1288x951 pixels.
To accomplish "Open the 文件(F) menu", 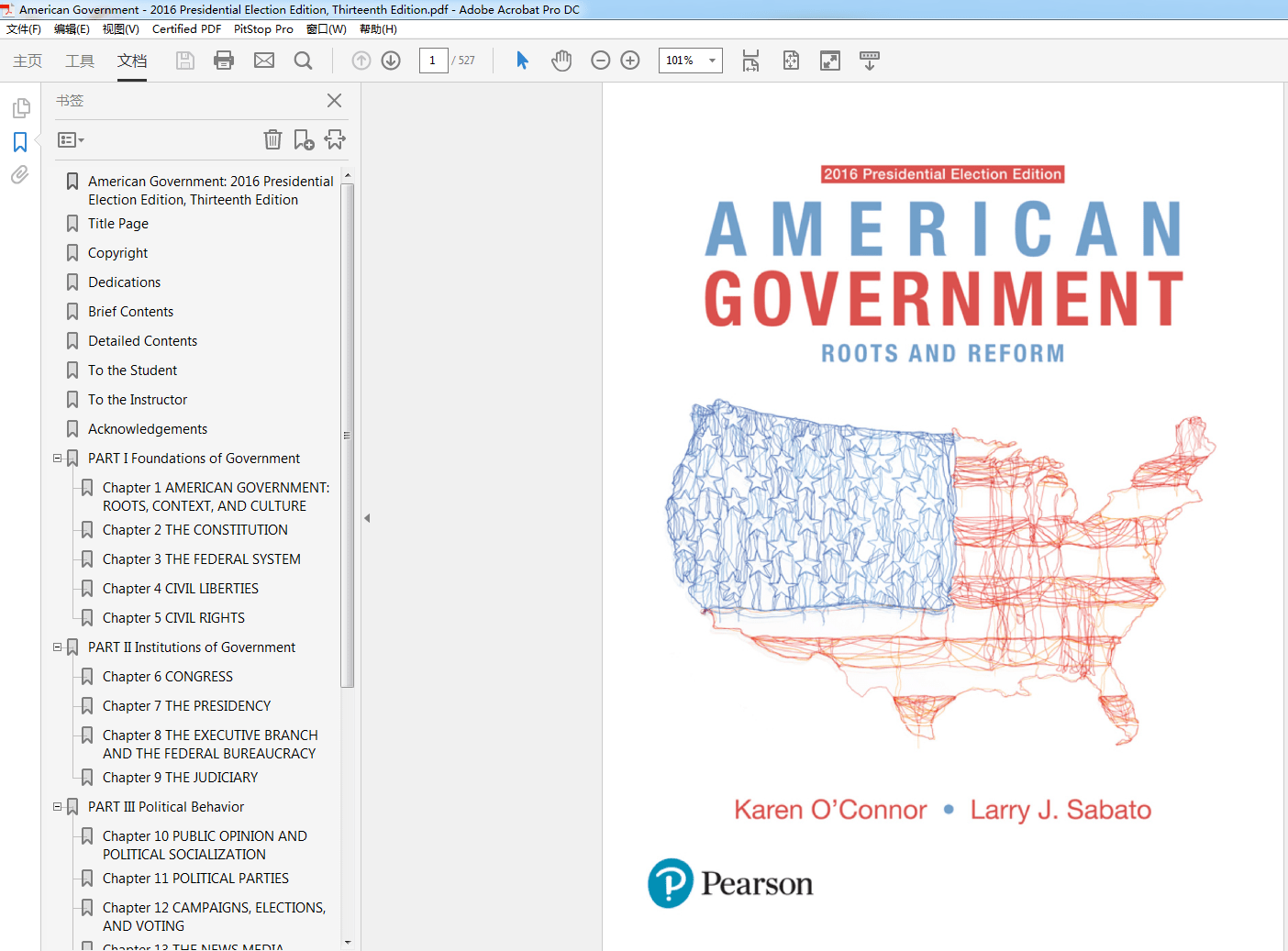I will coord(24,29).
